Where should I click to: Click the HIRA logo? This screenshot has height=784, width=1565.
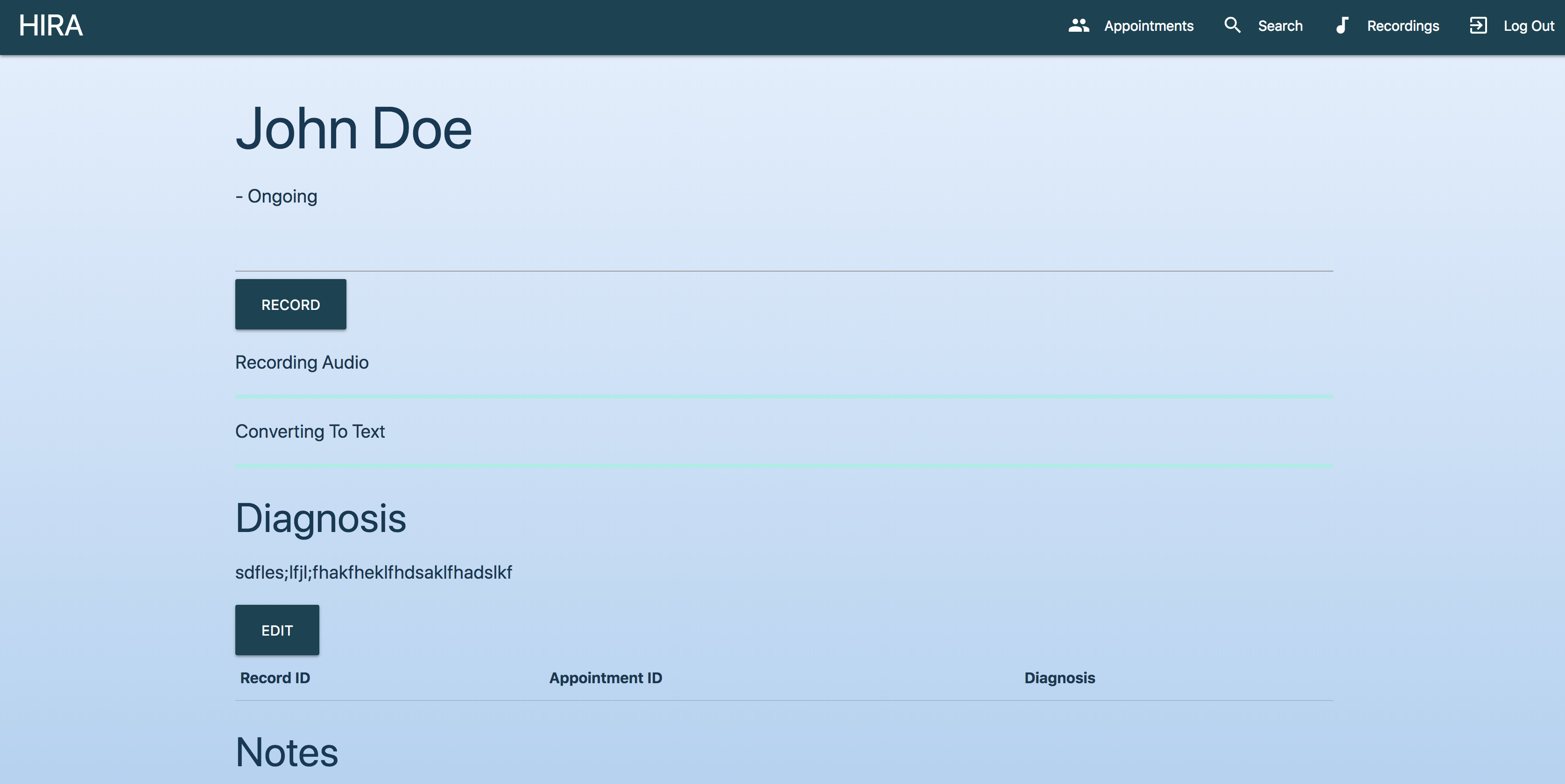tap(50, 26)
